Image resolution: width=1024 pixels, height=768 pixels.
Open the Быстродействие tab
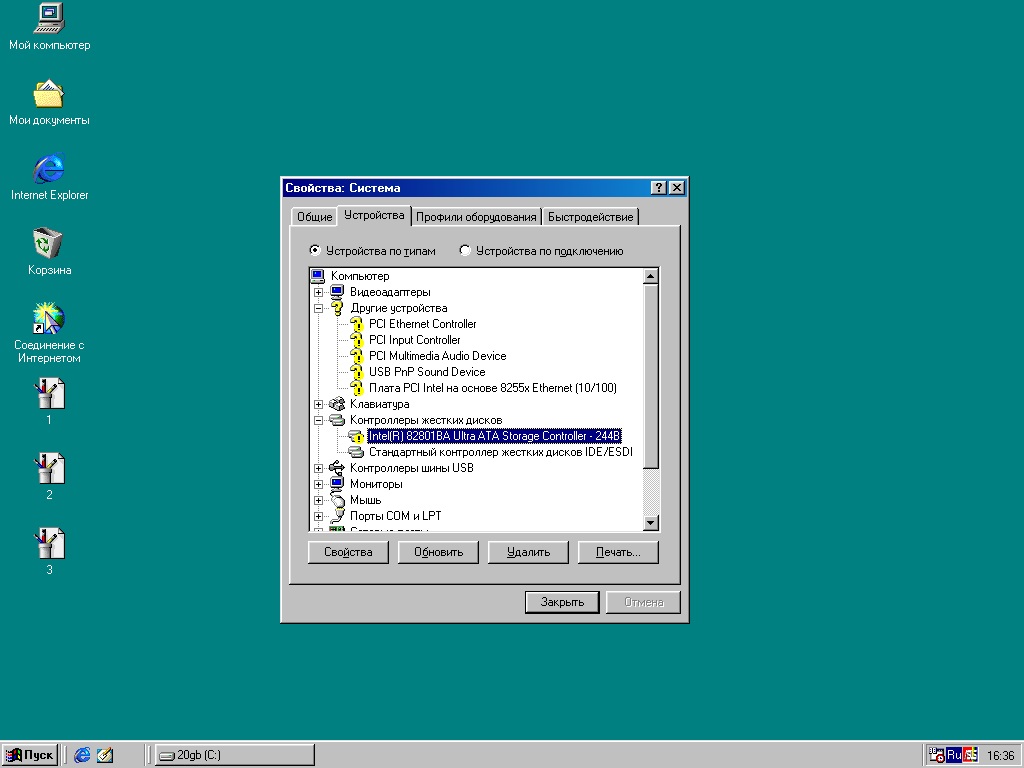pos(590,217)
